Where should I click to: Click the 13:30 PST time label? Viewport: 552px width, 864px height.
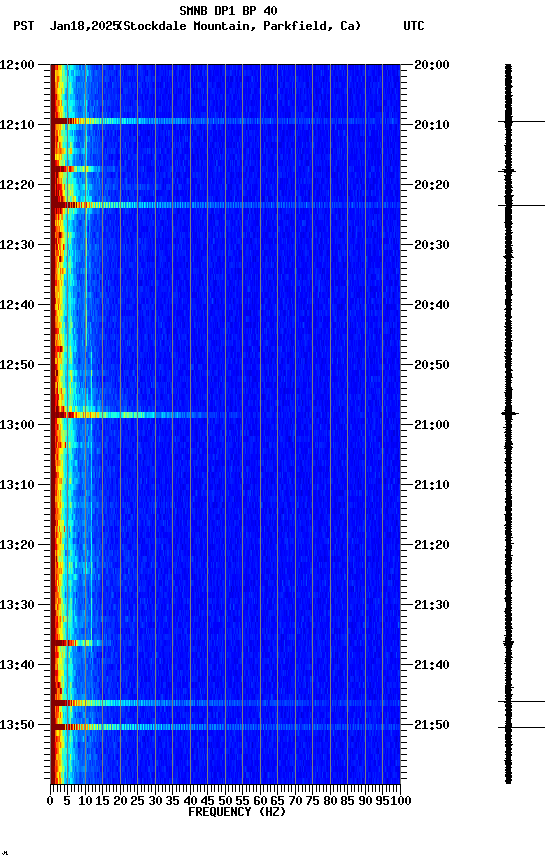coord(17,606)
